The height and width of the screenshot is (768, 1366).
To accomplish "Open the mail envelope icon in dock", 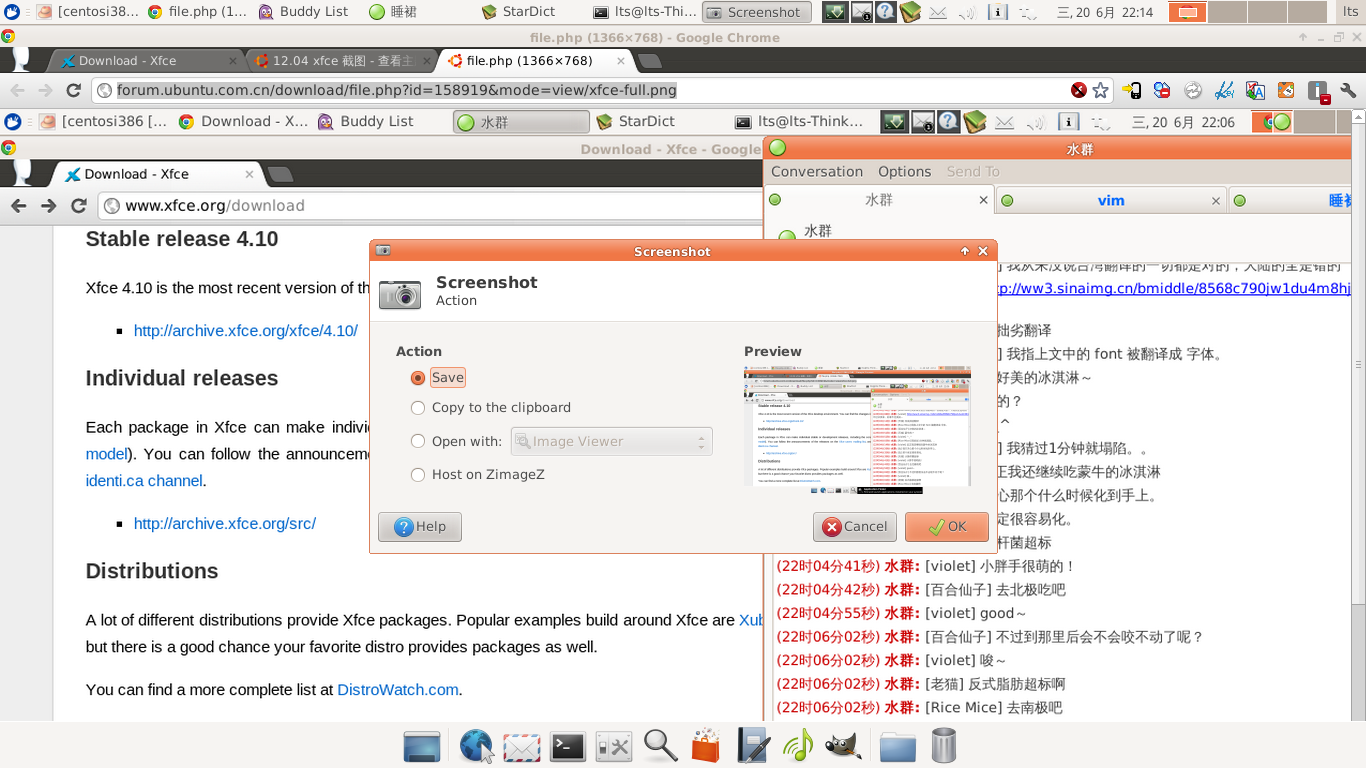I will 521,747.
